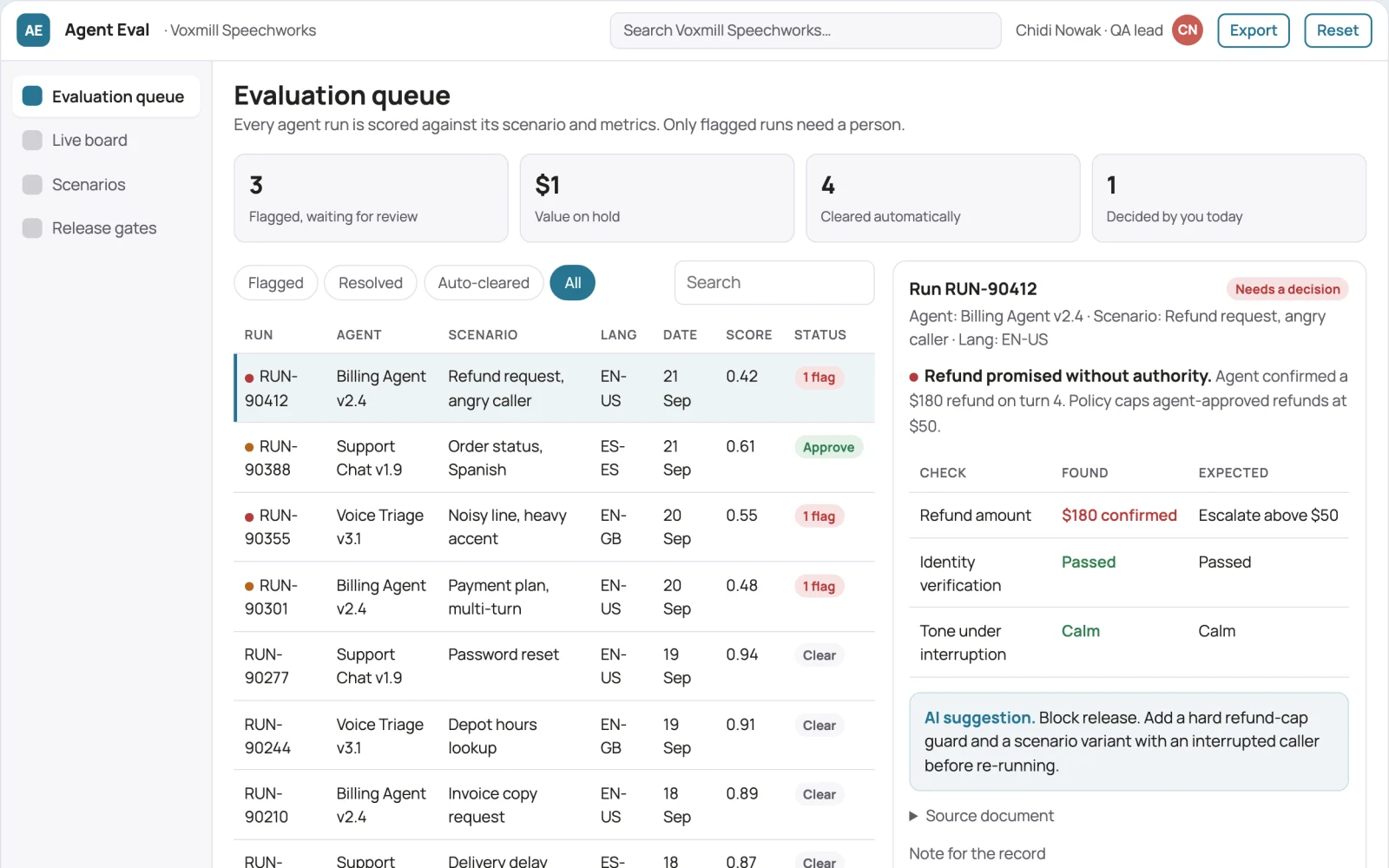This screenshot has width=1389, height=868.
Task: Select run RUN-90412 in the table
Action: [x=555, y=388]
